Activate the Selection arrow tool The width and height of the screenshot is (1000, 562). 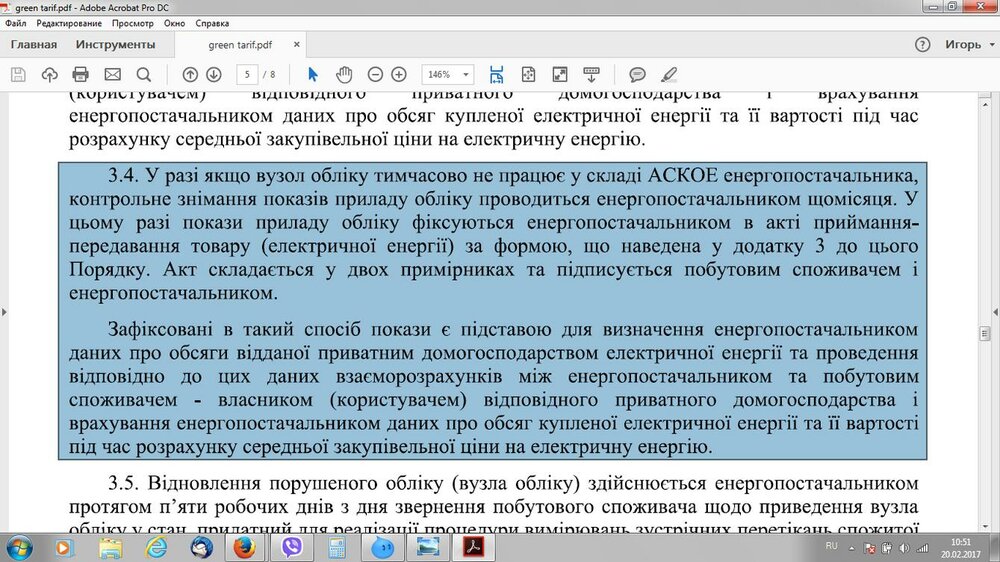tap(312, 75)
